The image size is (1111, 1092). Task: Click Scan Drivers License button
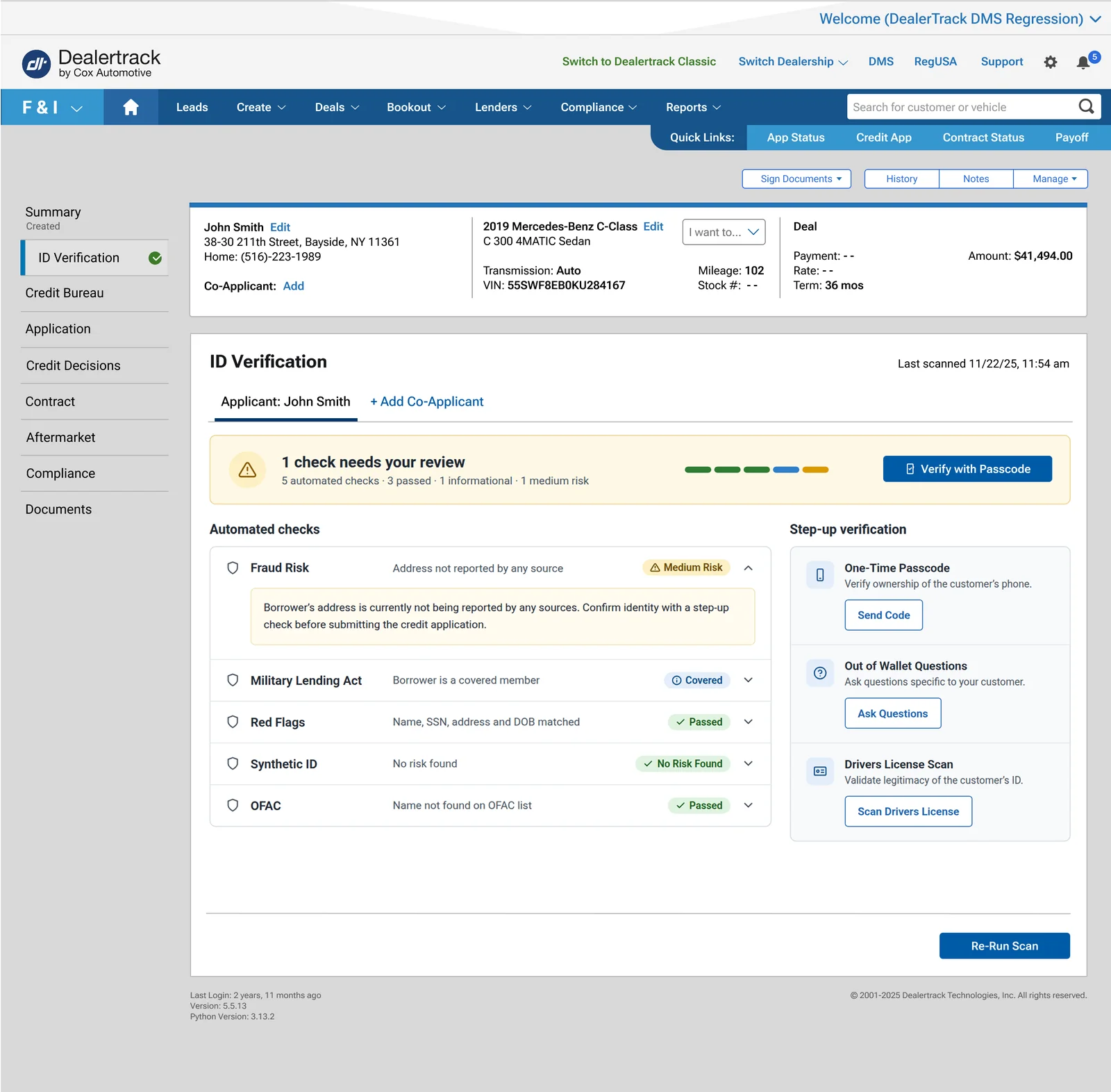pos(908,811)
